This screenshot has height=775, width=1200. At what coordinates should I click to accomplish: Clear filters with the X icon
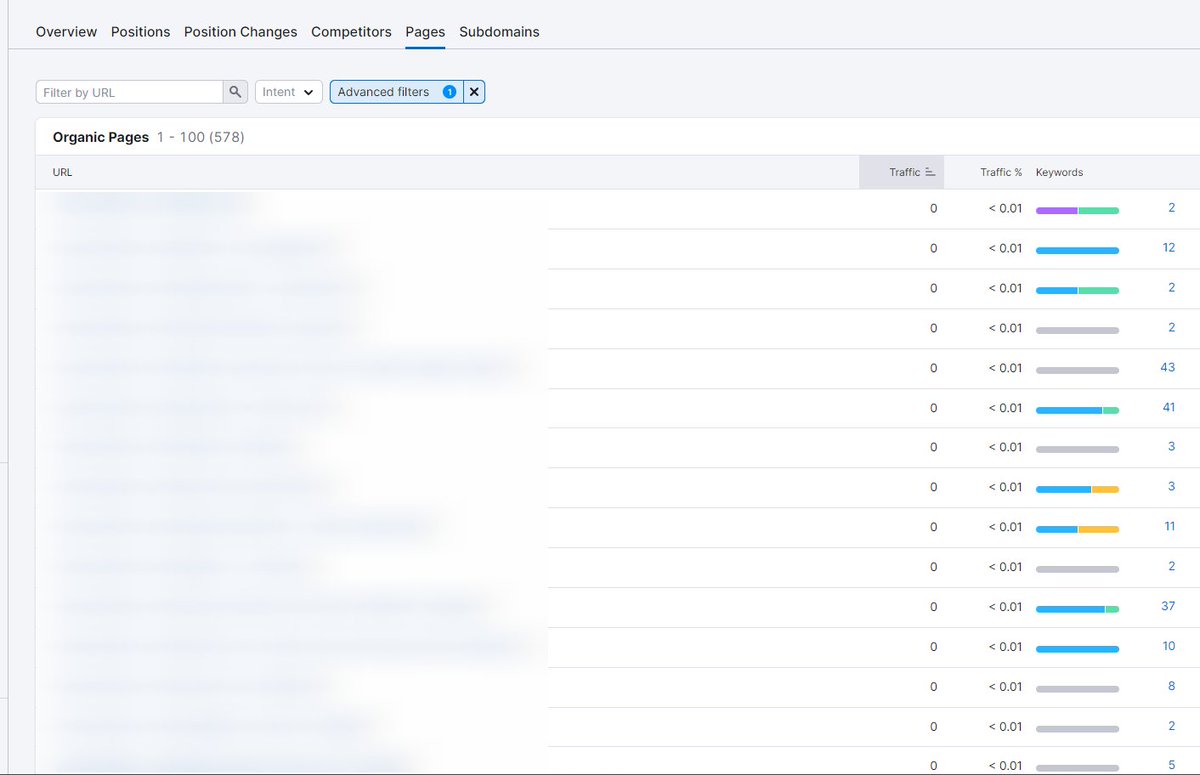point(474,91)
